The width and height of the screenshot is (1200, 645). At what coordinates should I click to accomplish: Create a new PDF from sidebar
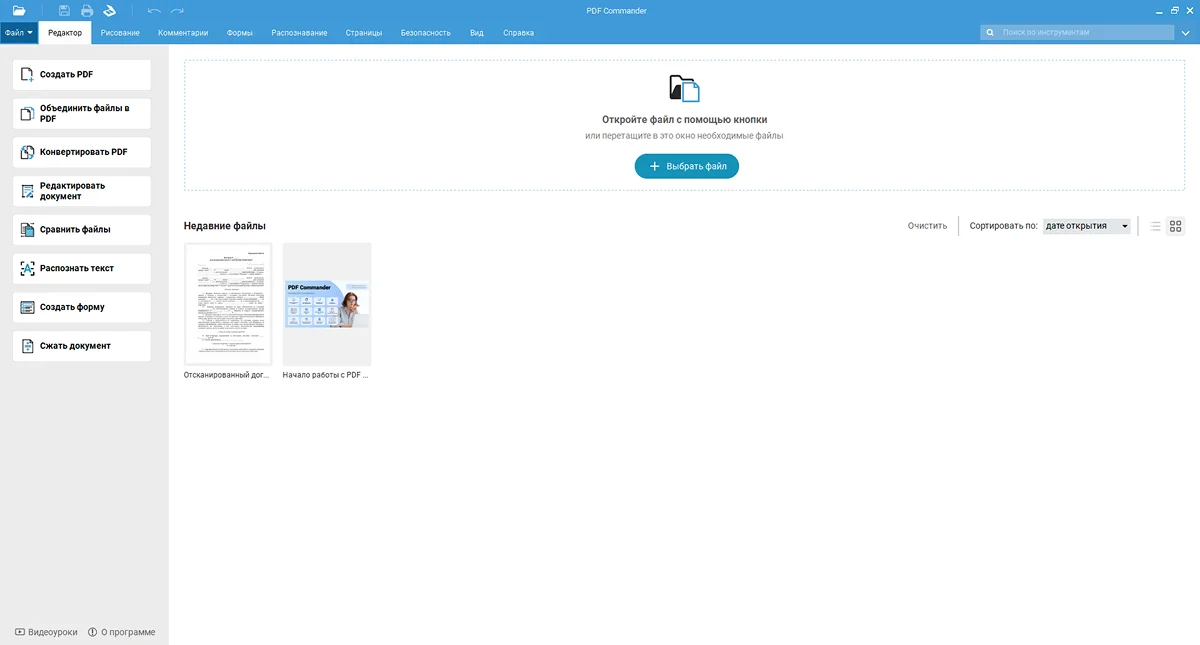(x=82, y=74)
